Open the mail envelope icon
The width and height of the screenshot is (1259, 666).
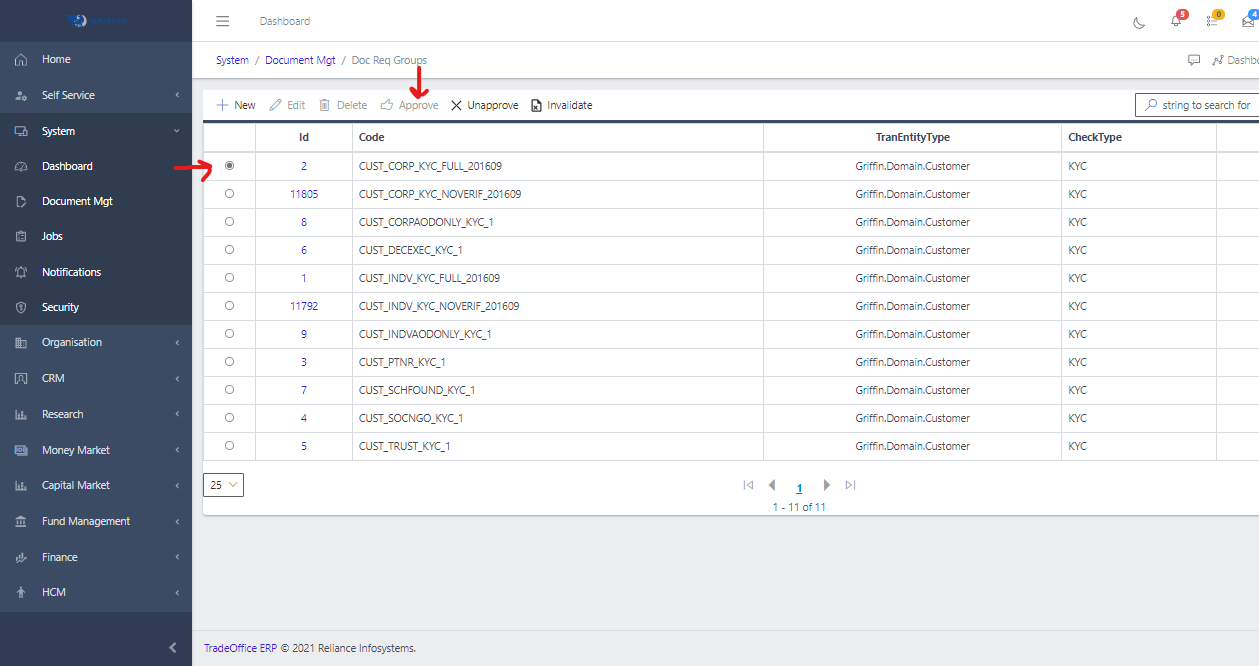tap(1247, 22)
